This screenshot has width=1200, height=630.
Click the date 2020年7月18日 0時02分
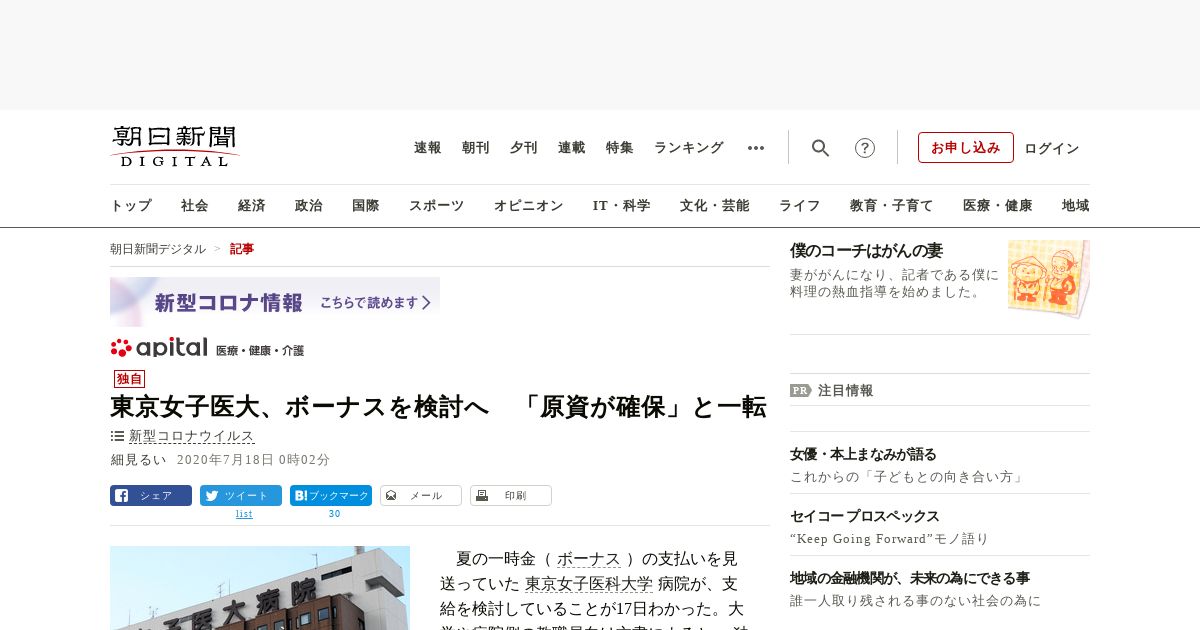[x=253, y=460]
